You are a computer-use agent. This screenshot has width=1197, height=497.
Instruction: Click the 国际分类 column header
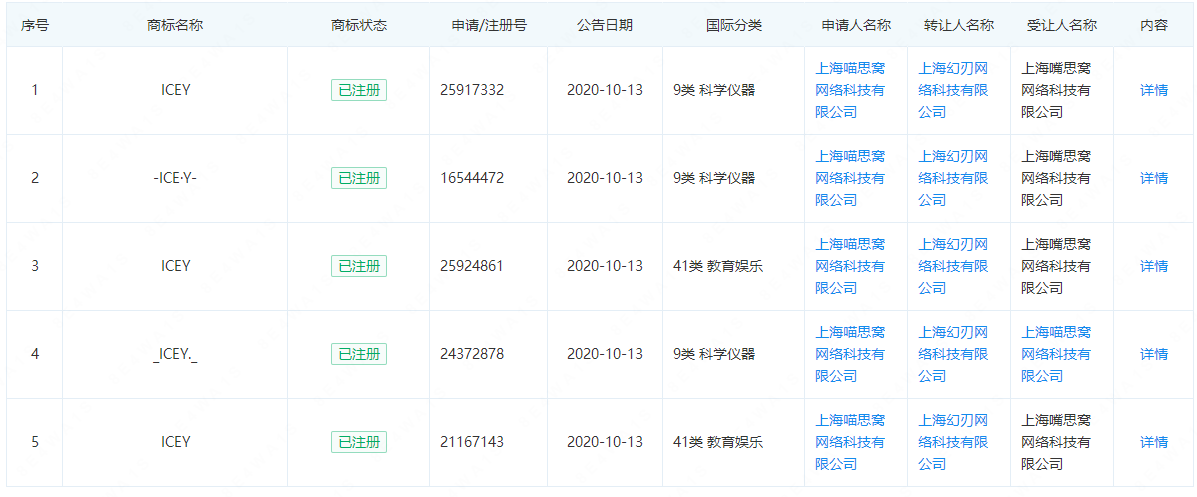pyautogui.click(x=734, y=25)
